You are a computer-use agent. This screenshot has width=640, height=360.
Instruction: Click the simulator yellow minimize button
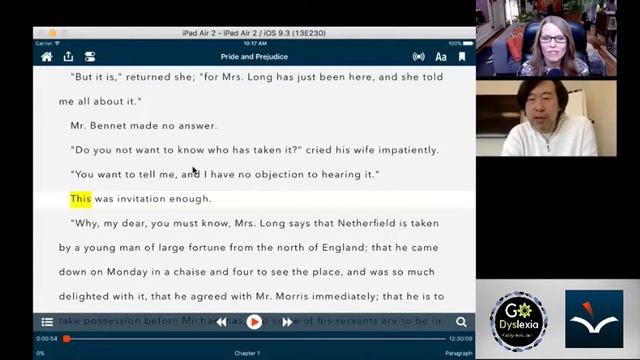(x=53, y=33)
